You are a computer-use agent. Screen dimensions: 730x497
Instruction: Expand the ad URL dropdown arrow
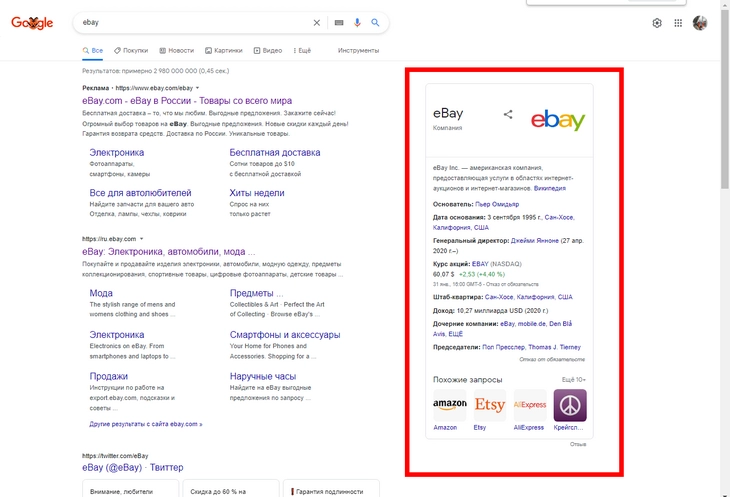tap(197, 88)
